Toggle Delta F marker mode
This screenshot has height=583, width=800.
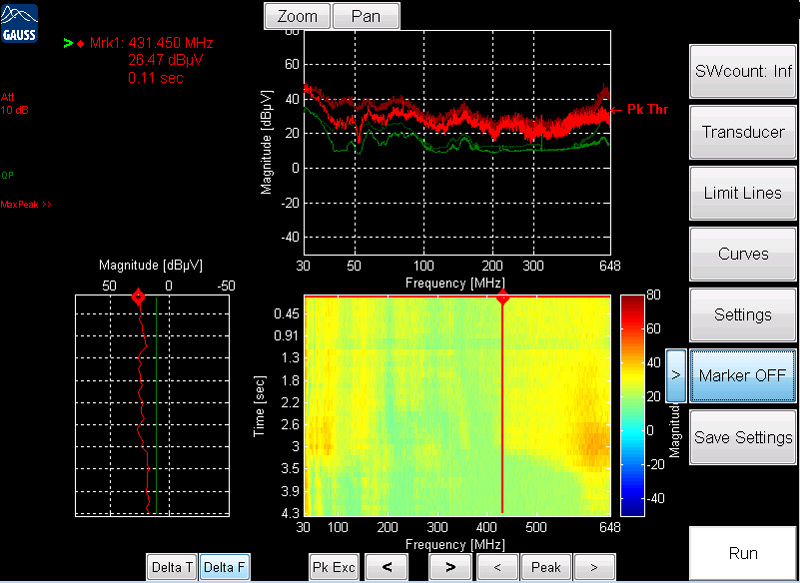224,567
